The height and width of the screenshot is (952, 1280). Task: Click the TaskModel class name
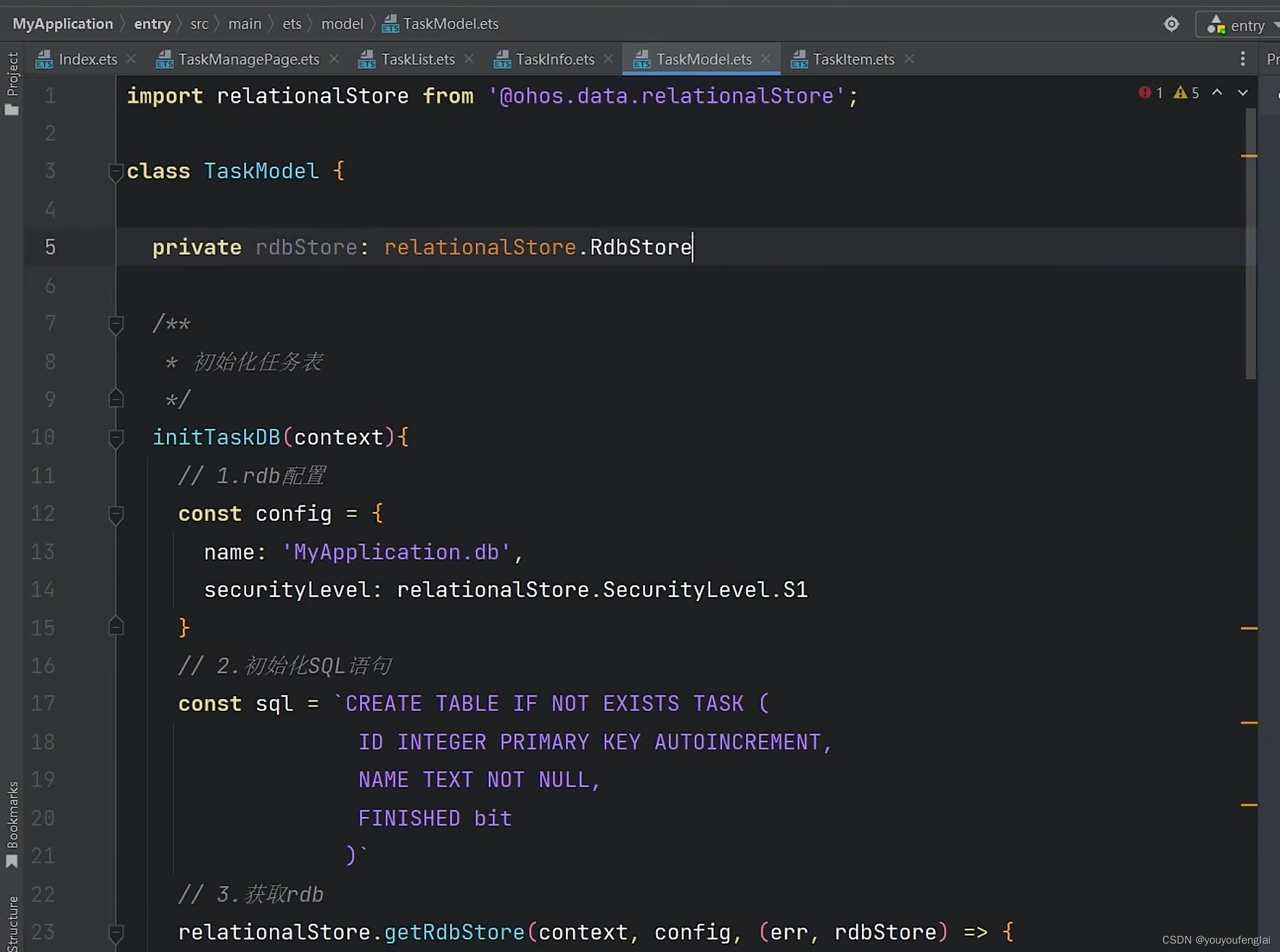coord(261,172)
